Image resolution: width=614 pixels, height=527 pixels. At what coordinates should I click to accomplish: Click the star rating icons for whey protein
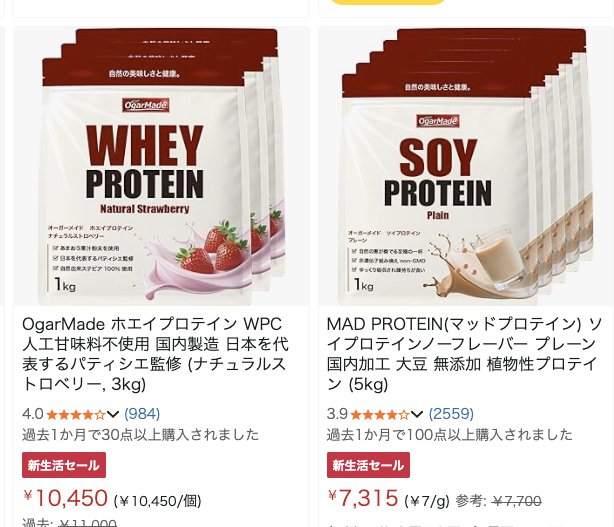(x=76, y=414)
